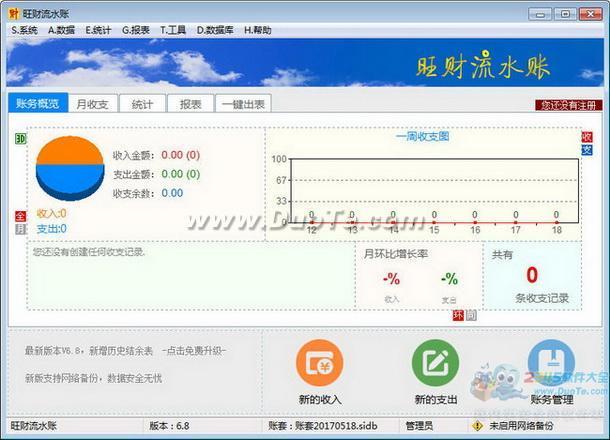Toggle the red 收 income series marker
Screen dimensions: 610x440
click(587, 137)
